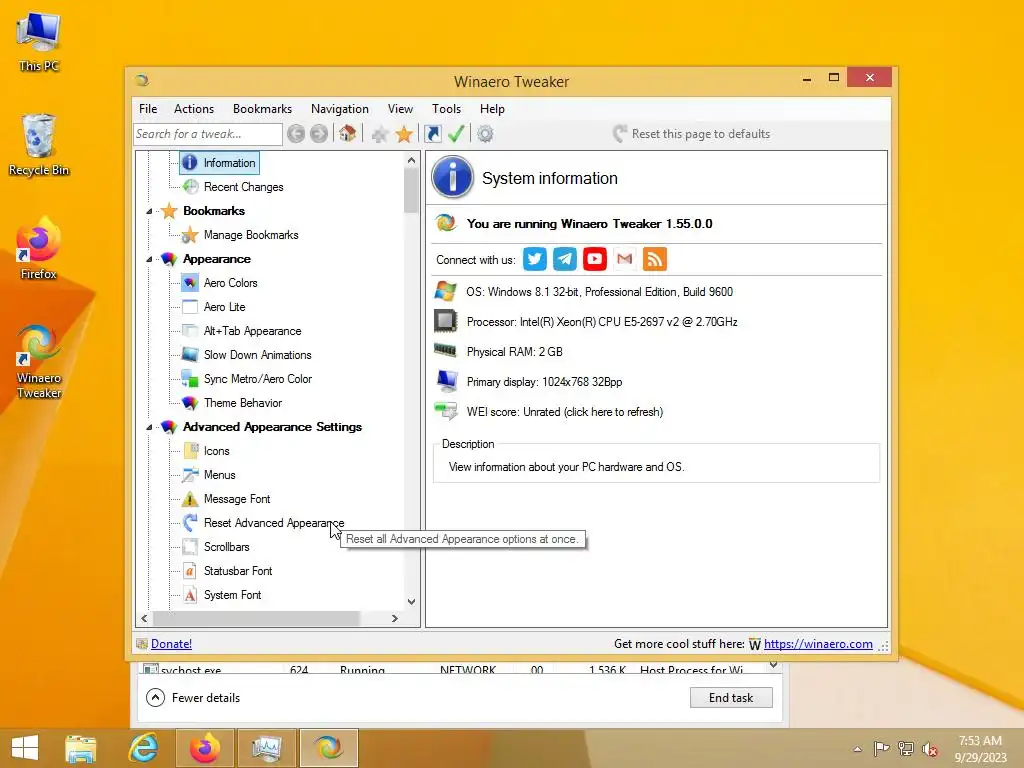Collapse the Appearance tree node
The image size is (1024, 768).
(x=149, y=259)
